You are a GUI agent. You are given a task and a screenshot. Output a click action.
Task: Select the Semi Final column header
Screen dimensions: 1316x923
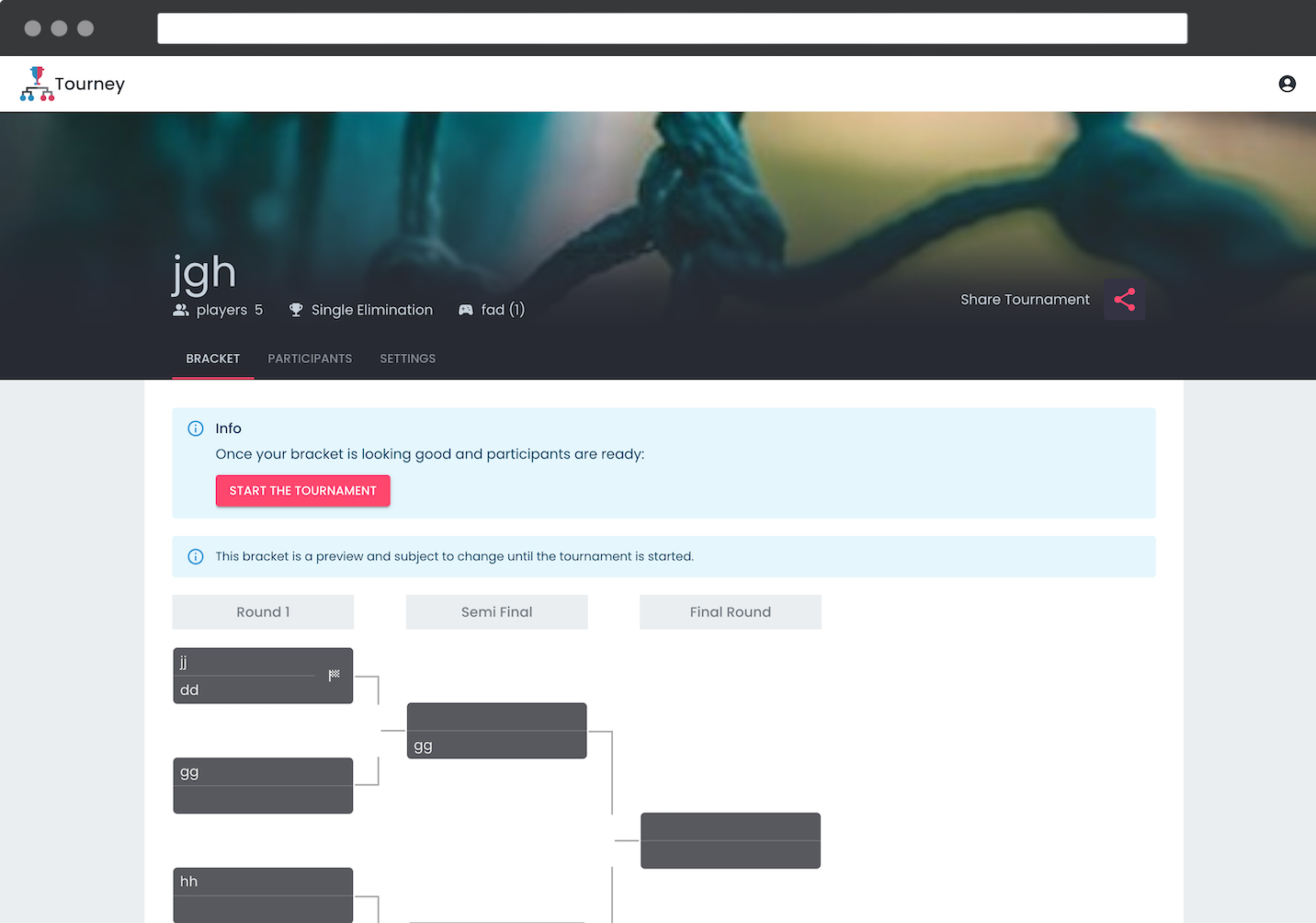pyautogui.click(x=496, y=612)
